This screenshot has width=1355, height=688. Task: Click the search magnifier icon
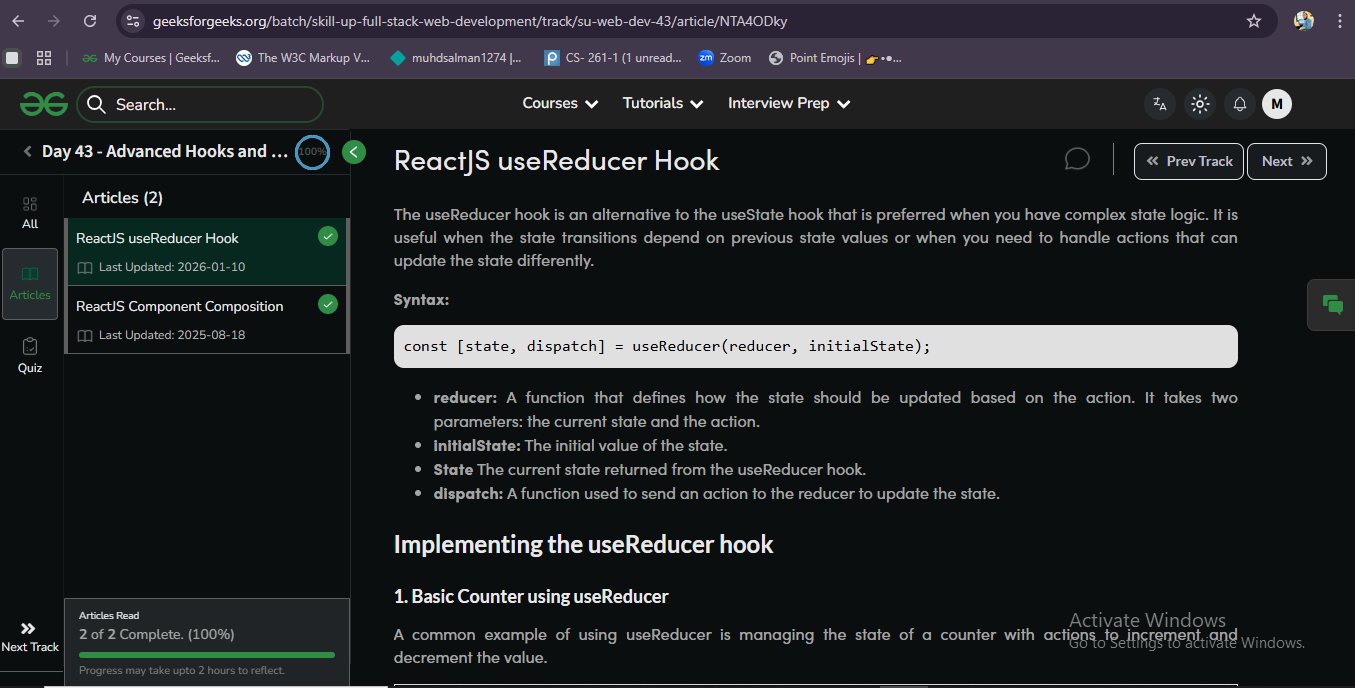coord(96,104)
